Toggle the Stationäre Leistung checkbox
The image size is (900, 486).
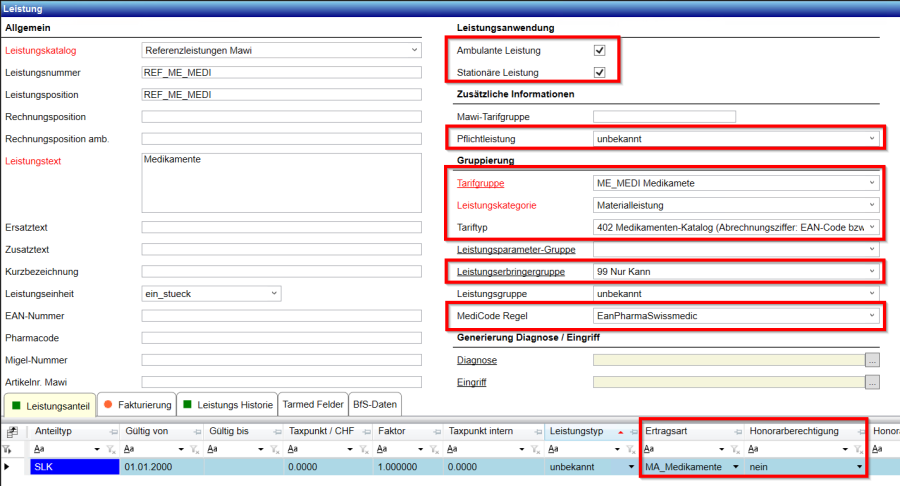click(x=600, y=73)
